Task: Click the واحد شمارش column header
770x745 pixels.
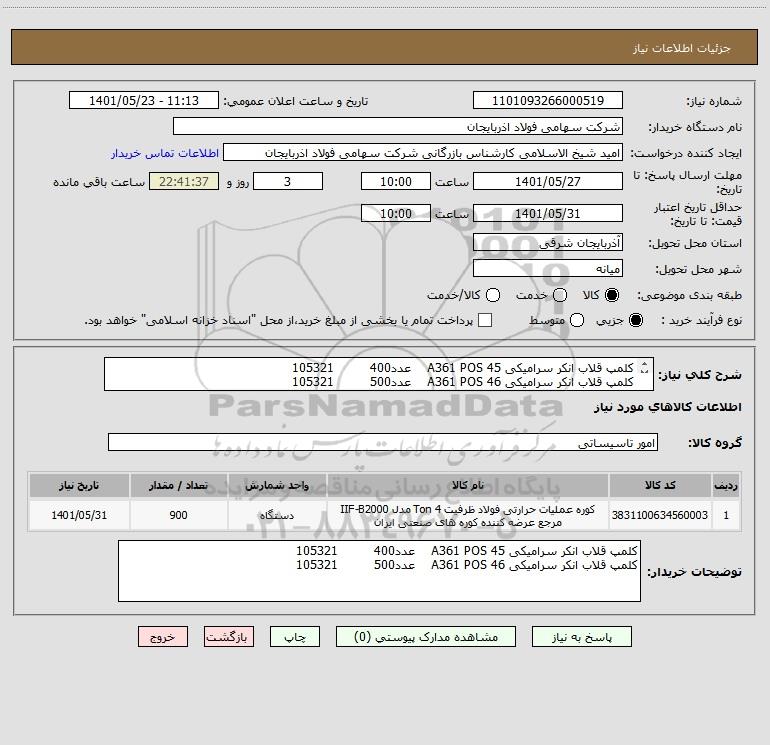Action: pos(277,486)
